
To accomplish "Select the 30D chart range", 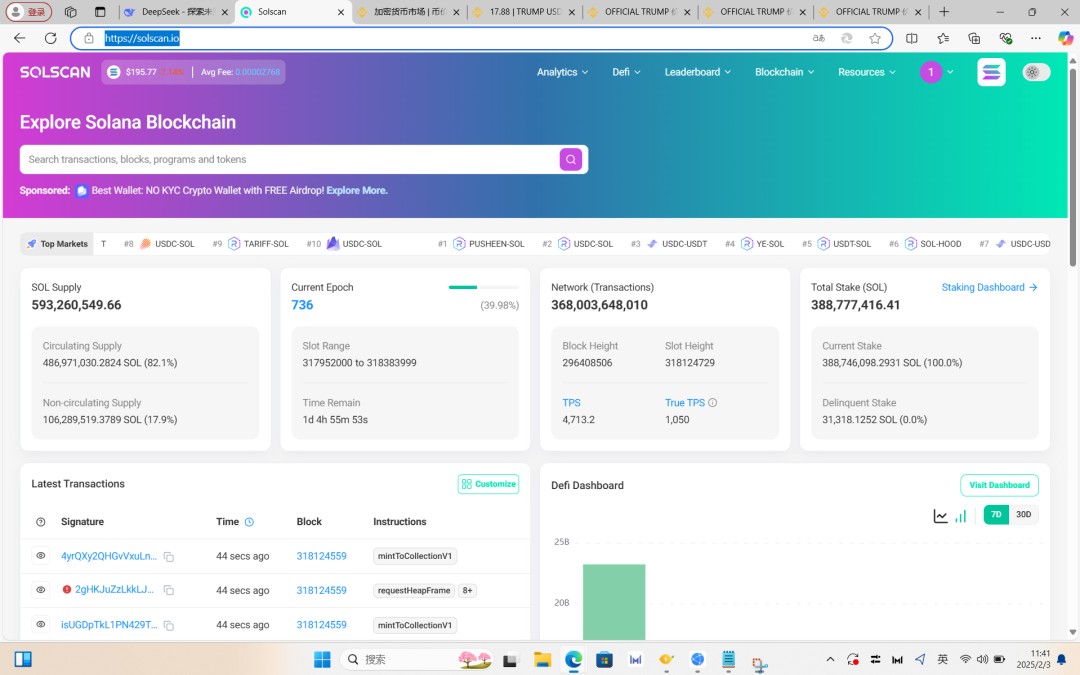I will click(1024, 515).
